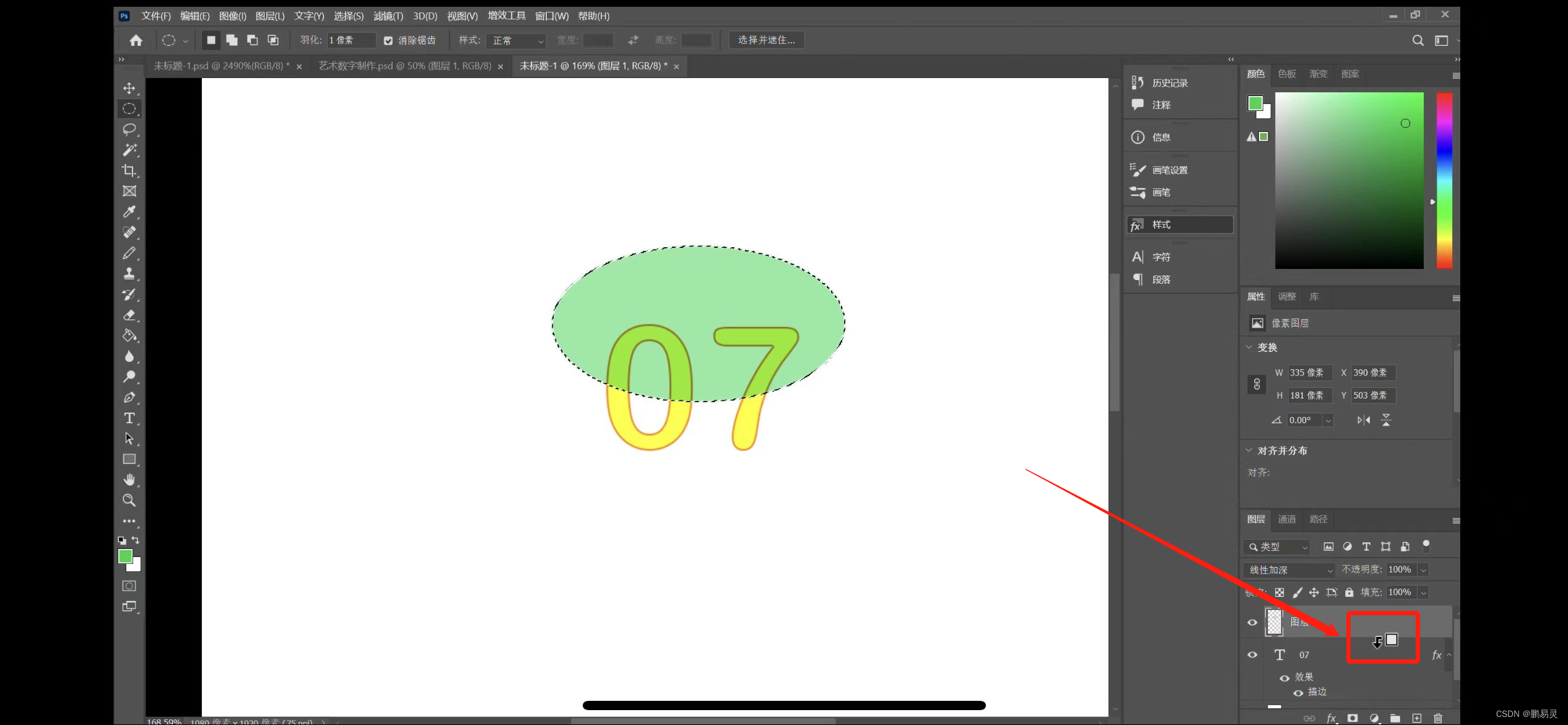
Task: Open the 样式 style dropdown showing 正常
Action: pyautogui.click(x=516, y=40)
